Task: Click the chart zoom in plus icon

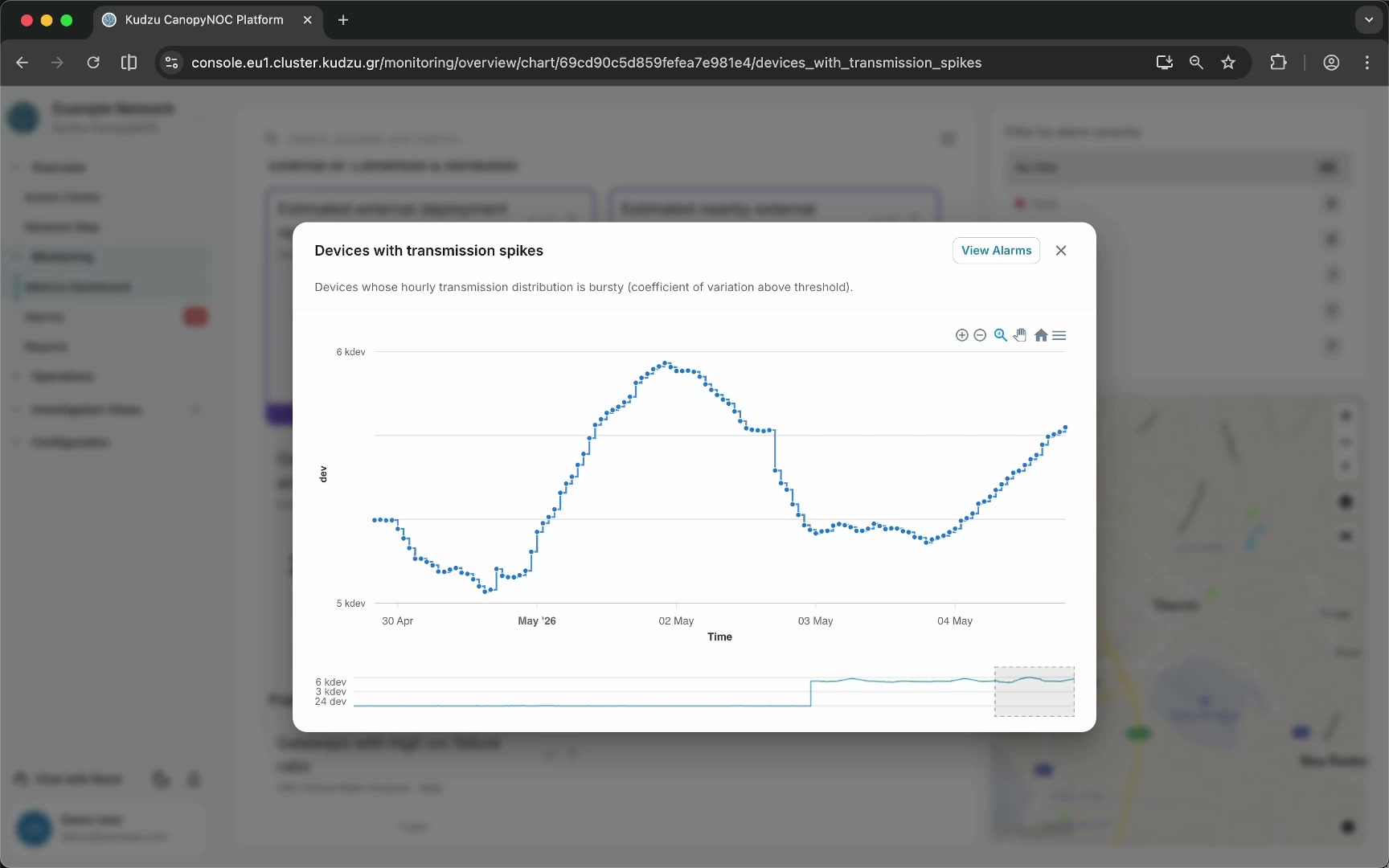Action: [x=961, y=335]
